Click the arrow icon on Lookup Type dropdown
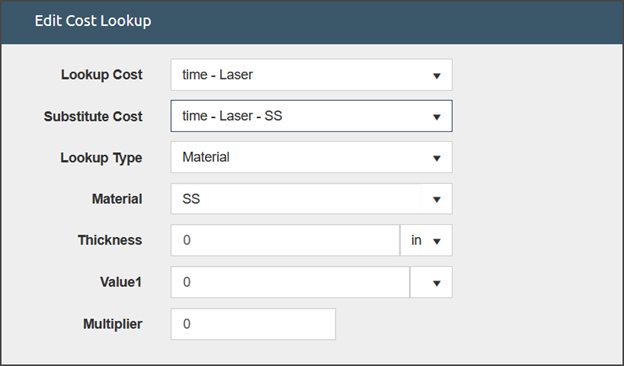Image resolution: width=624 pixels, height=366 pixels. point(437,158)
